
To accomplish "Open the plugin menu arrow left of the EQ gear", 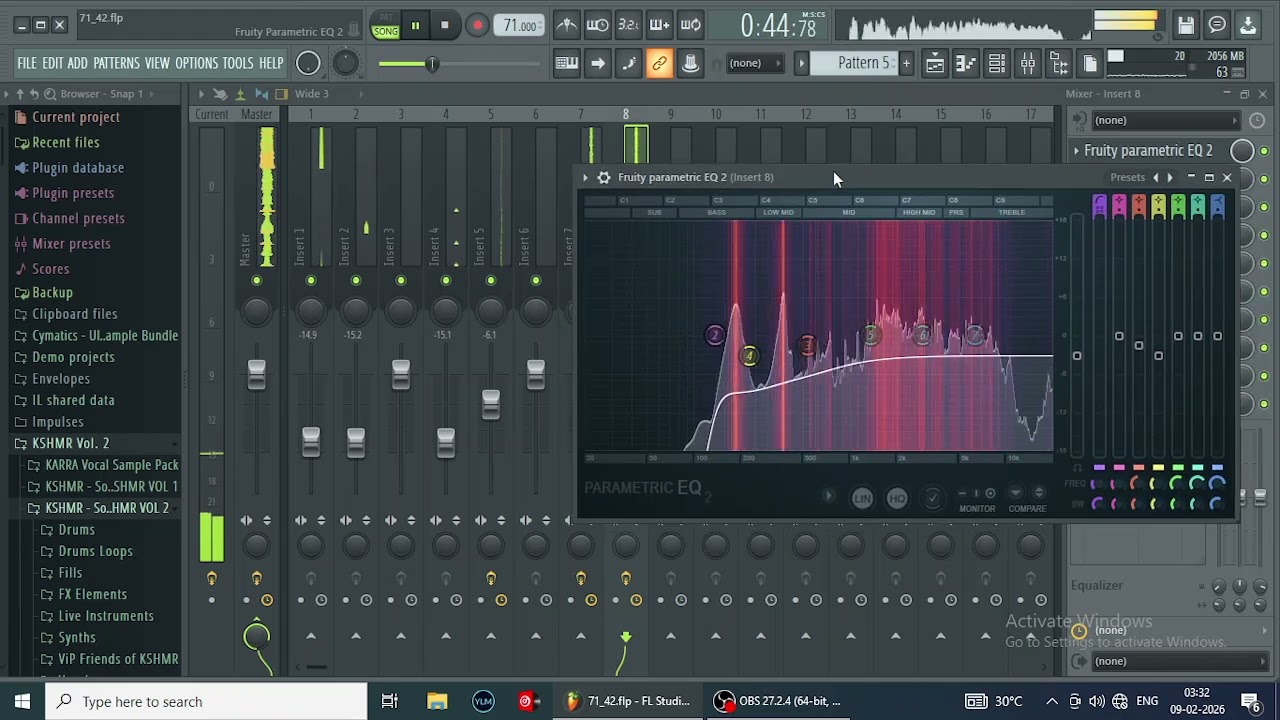I will [586, 177].
